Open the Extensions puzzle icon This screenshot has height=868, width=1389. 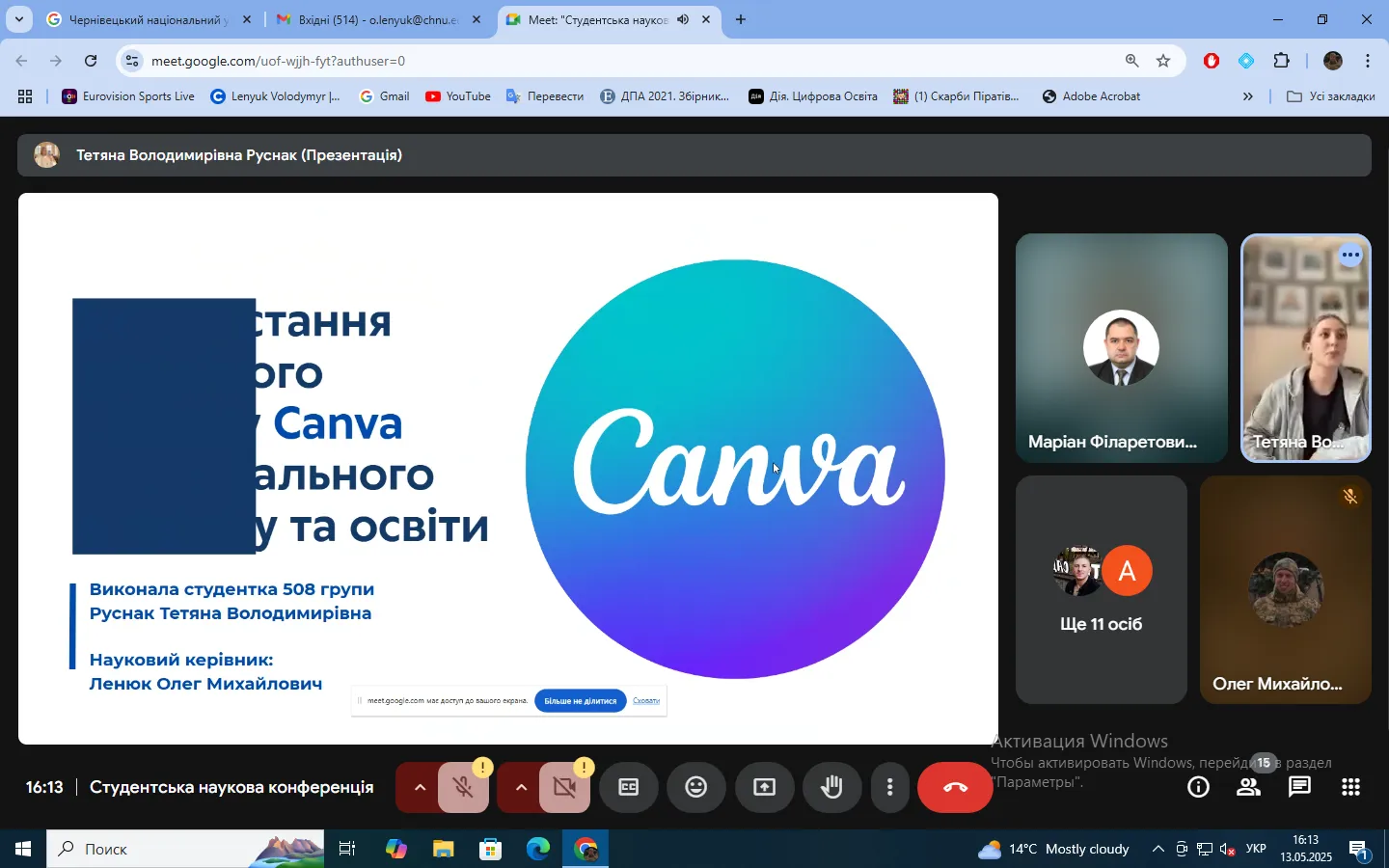[x=1281, y=61]
